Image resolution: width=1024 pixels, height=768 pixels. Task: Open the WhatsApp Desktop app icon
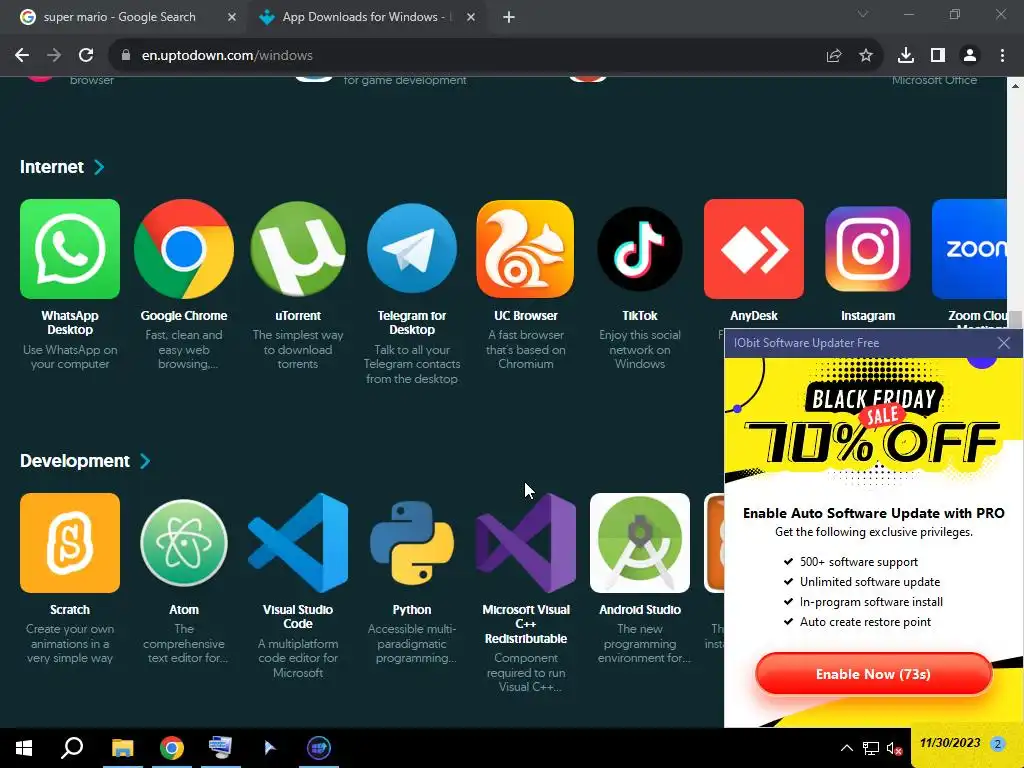[x=70, y=249]
